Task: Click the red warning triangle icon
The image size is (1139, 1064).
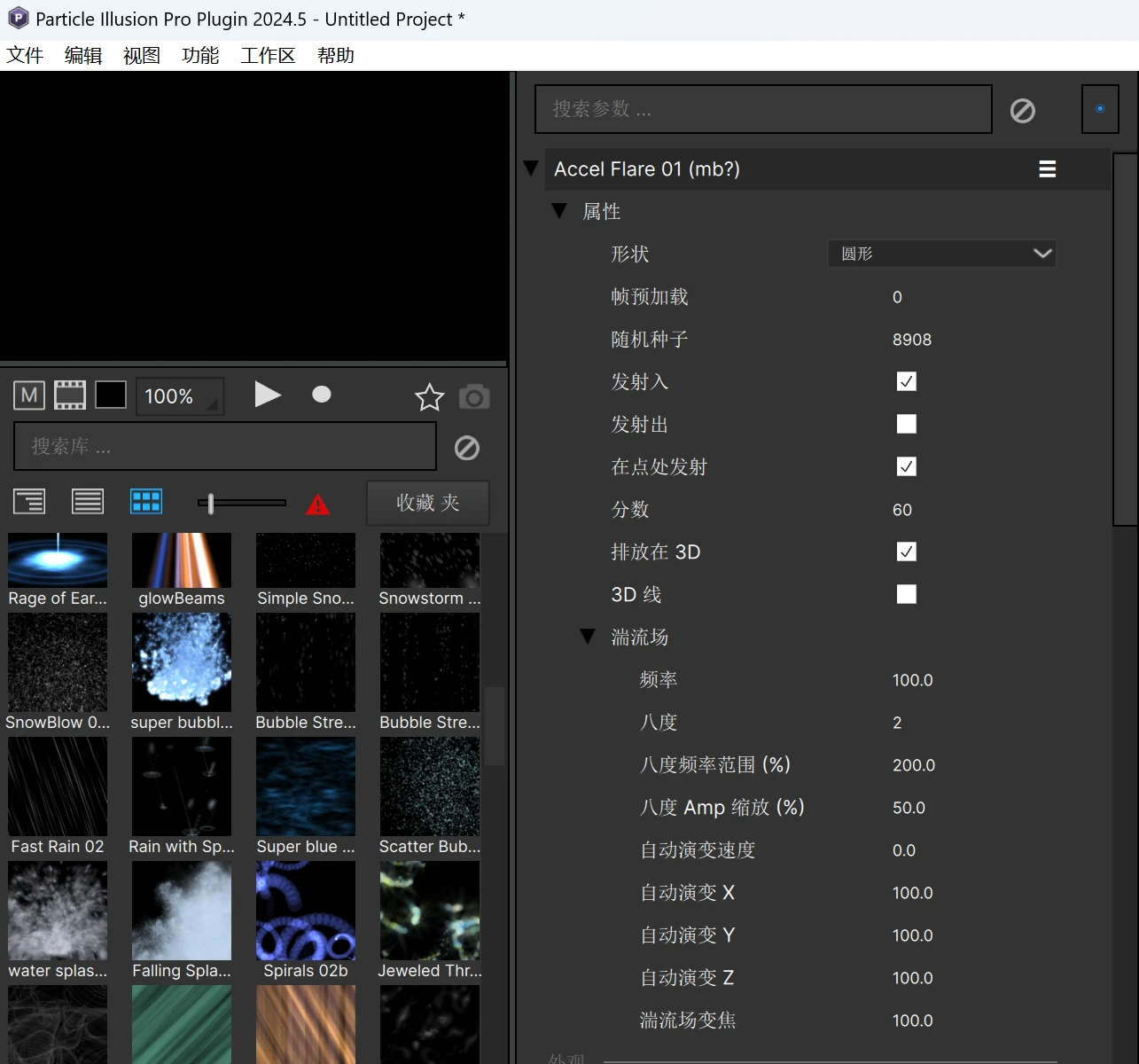Action: click(317, 505)
